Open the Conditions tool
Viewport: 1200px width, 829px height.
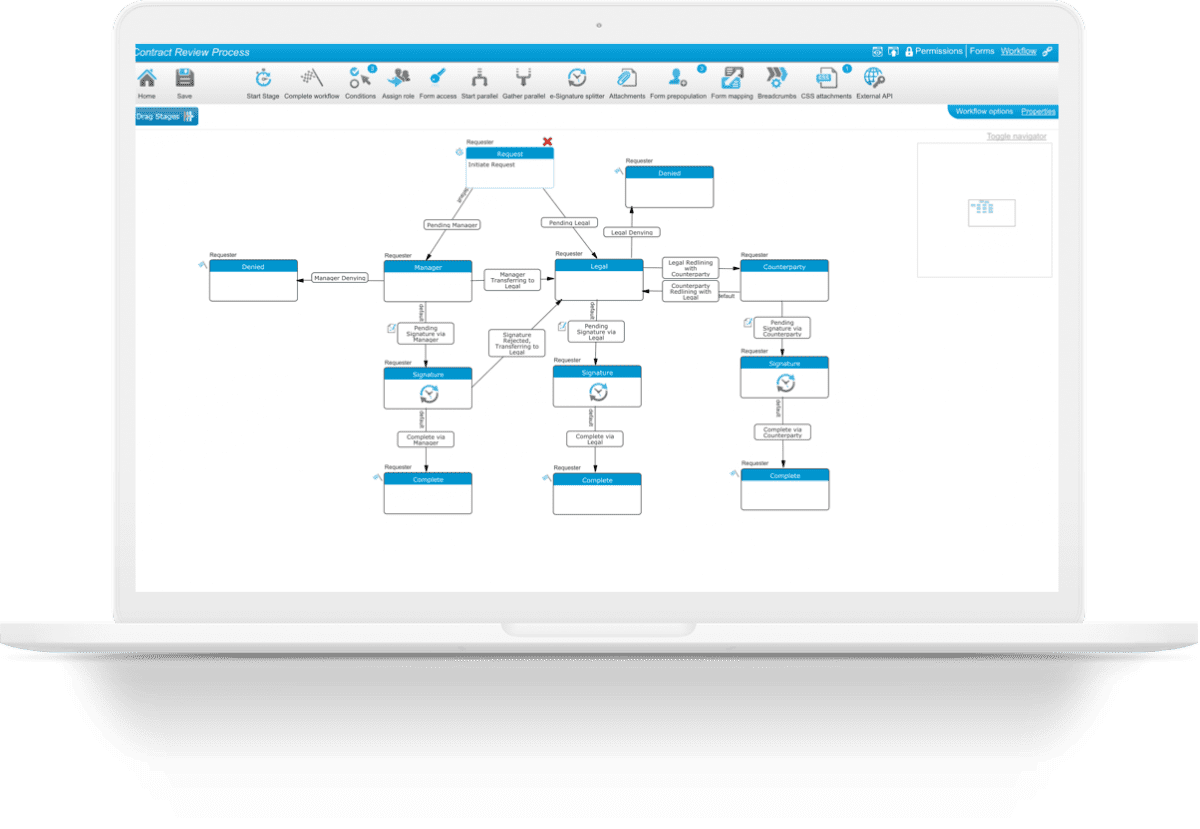tap(359, 80)
